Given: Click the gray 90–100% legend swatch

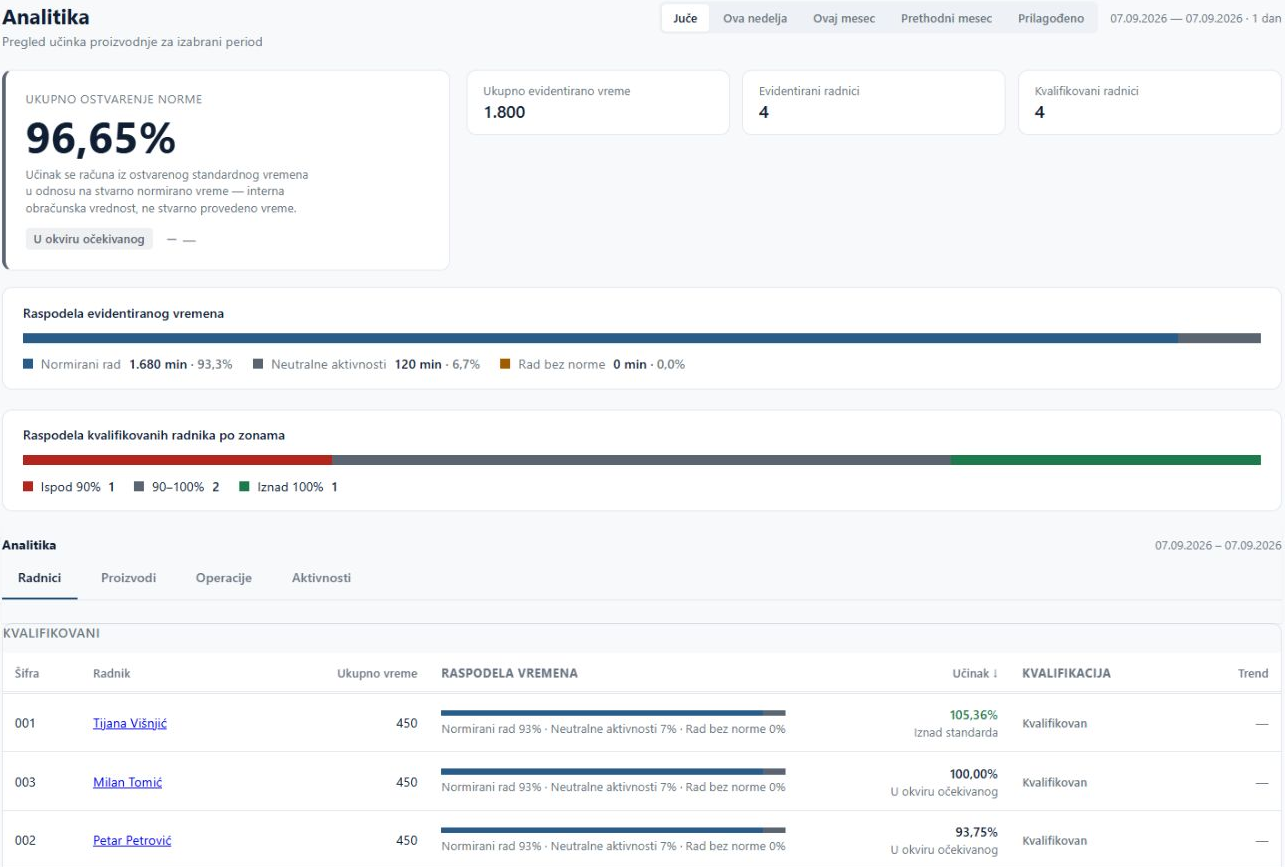Looking at the screenshot, I should [139, 487].
